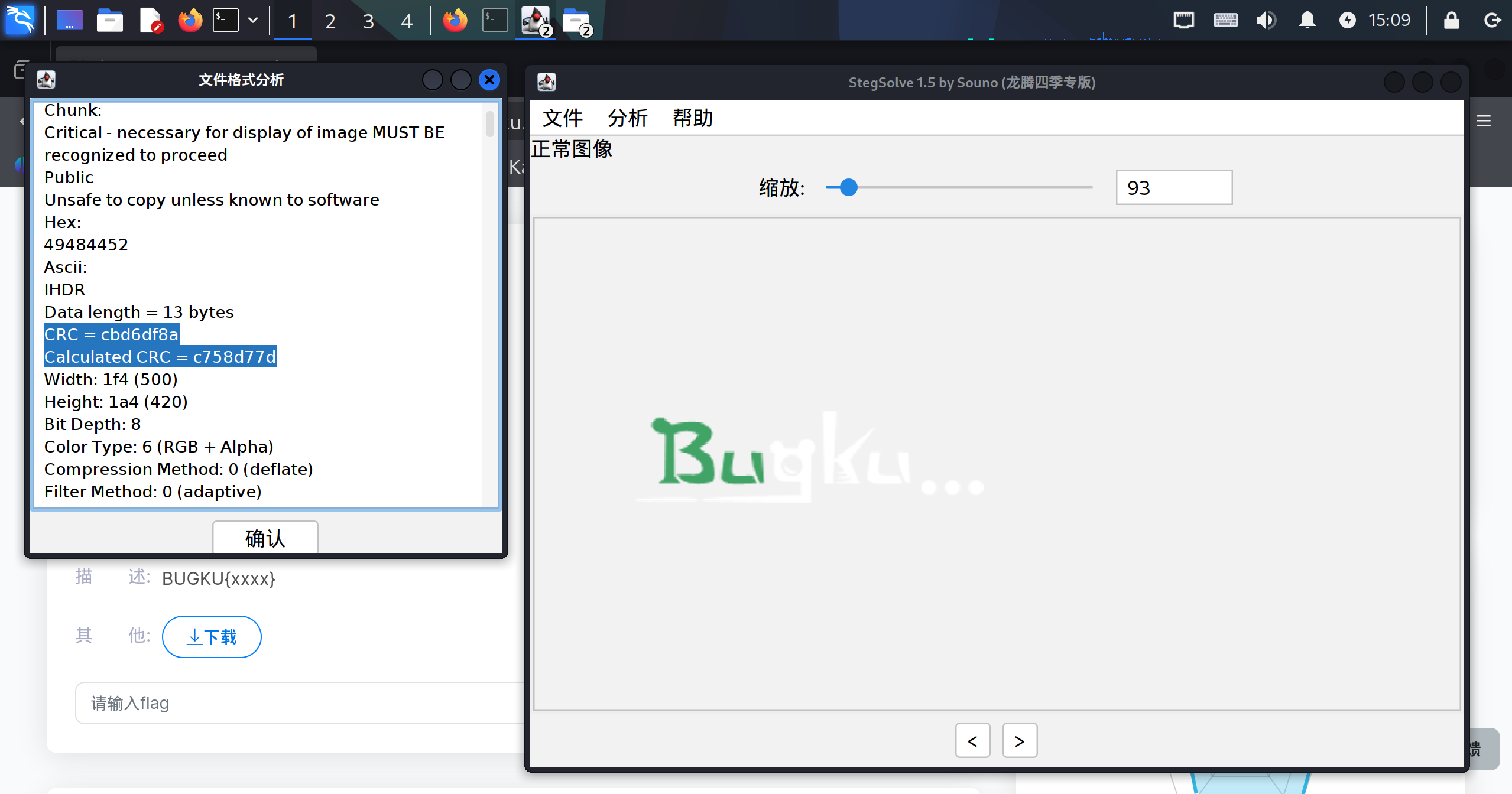Open the browser hamburger menu
1512x794 pixels.
1483,121
